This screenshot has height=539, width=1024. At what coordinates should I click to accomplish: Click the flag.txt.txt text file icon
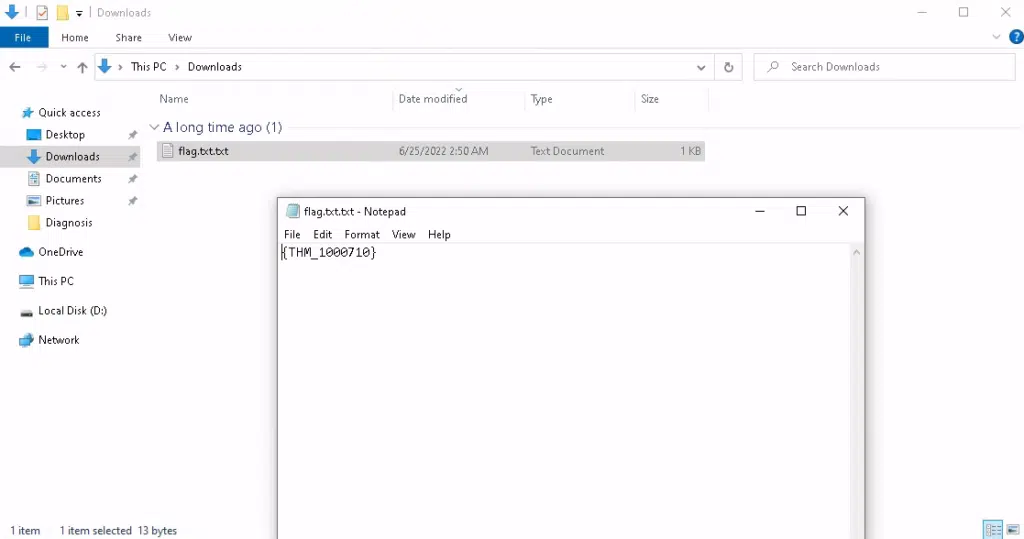tap(167, 151)
